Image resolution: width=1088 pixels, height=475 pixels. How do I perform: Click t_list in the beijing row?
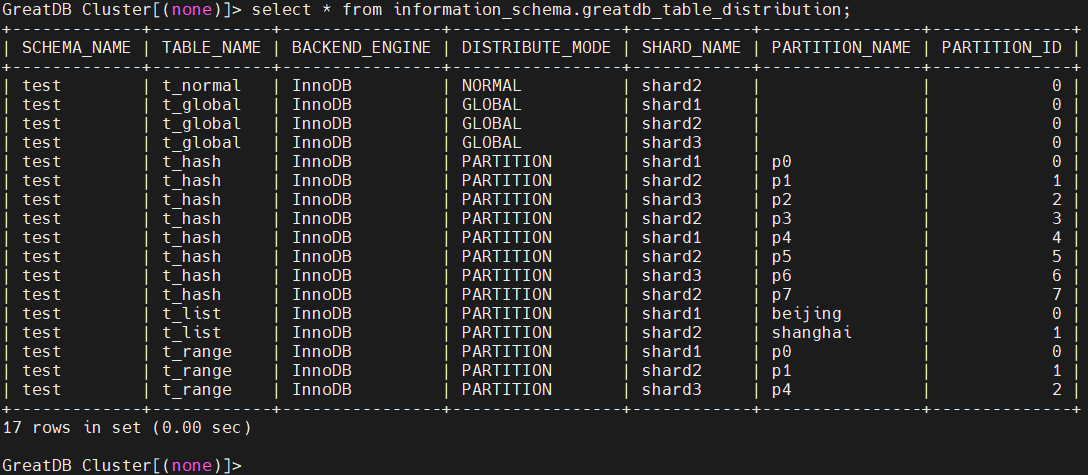tap(192, 314)
